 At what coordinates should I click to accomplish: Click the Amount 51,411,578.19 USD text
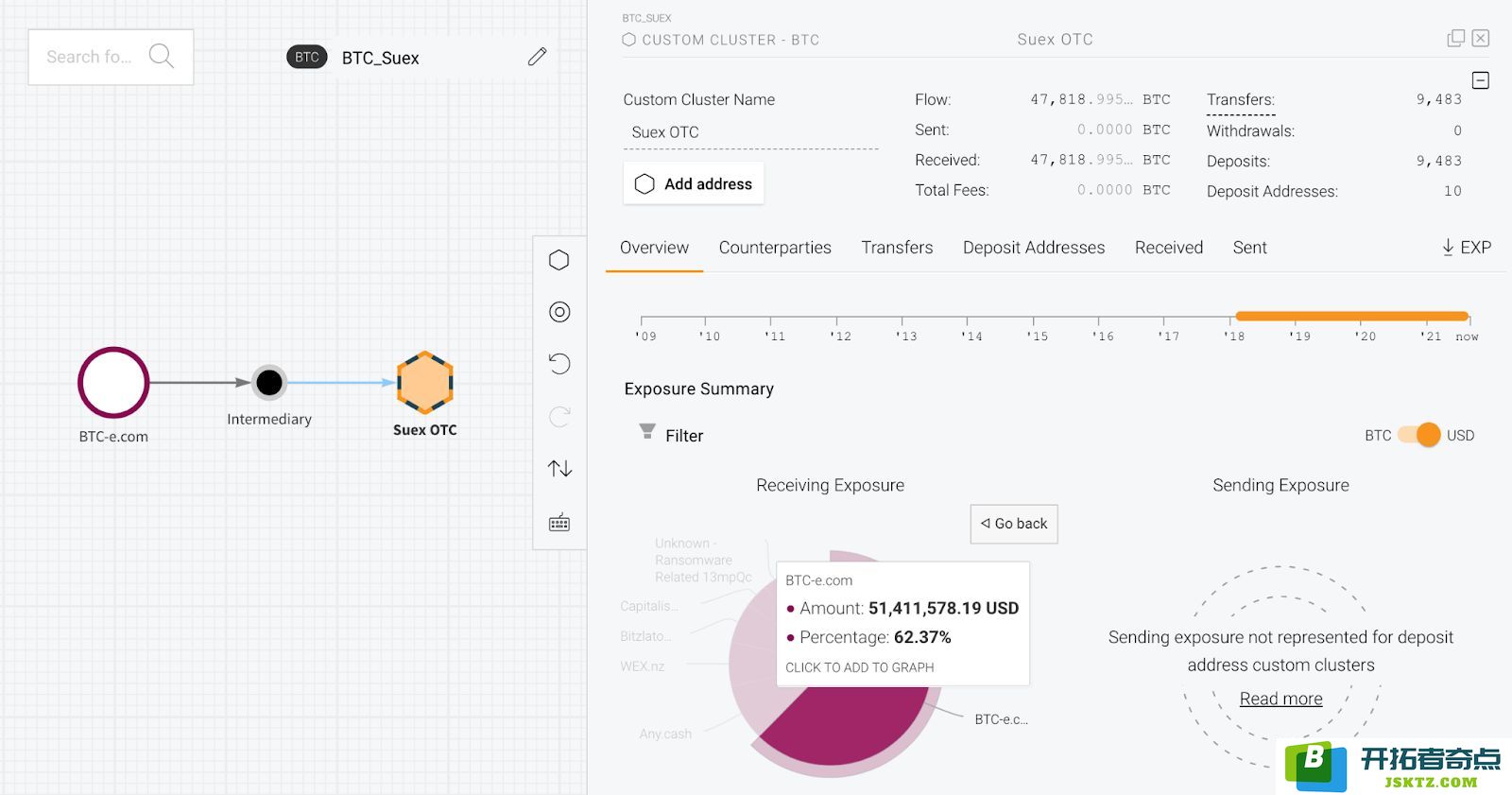[x=909, y=608]
